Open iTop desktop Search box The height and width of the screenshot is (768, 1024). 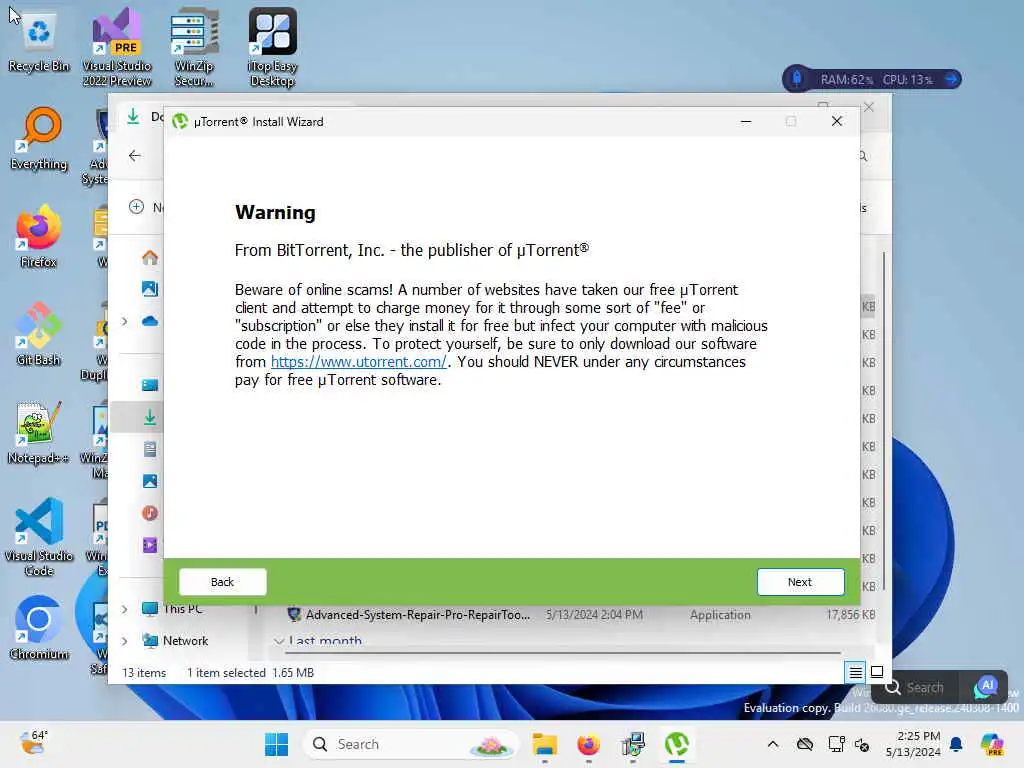point(915,688)
